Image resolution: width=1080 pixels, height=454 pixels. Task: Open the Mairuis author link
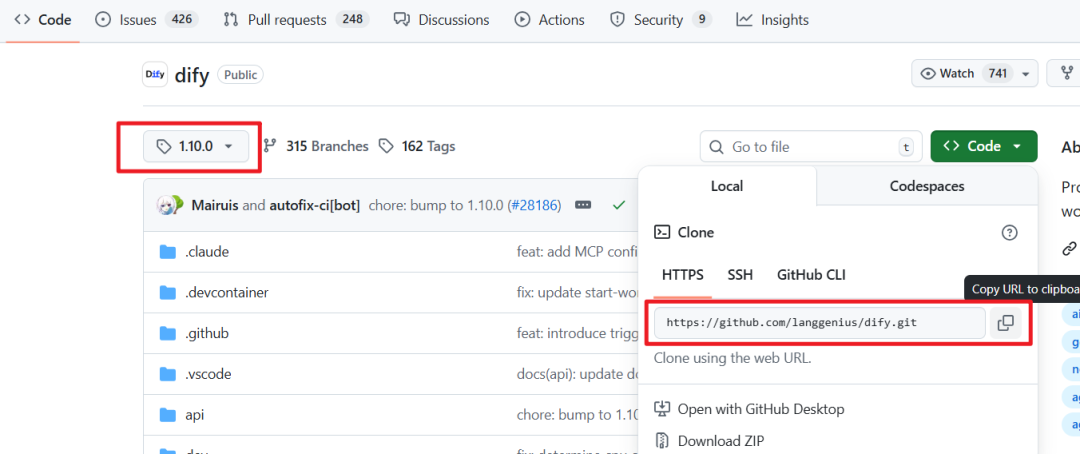pos(215,205)
